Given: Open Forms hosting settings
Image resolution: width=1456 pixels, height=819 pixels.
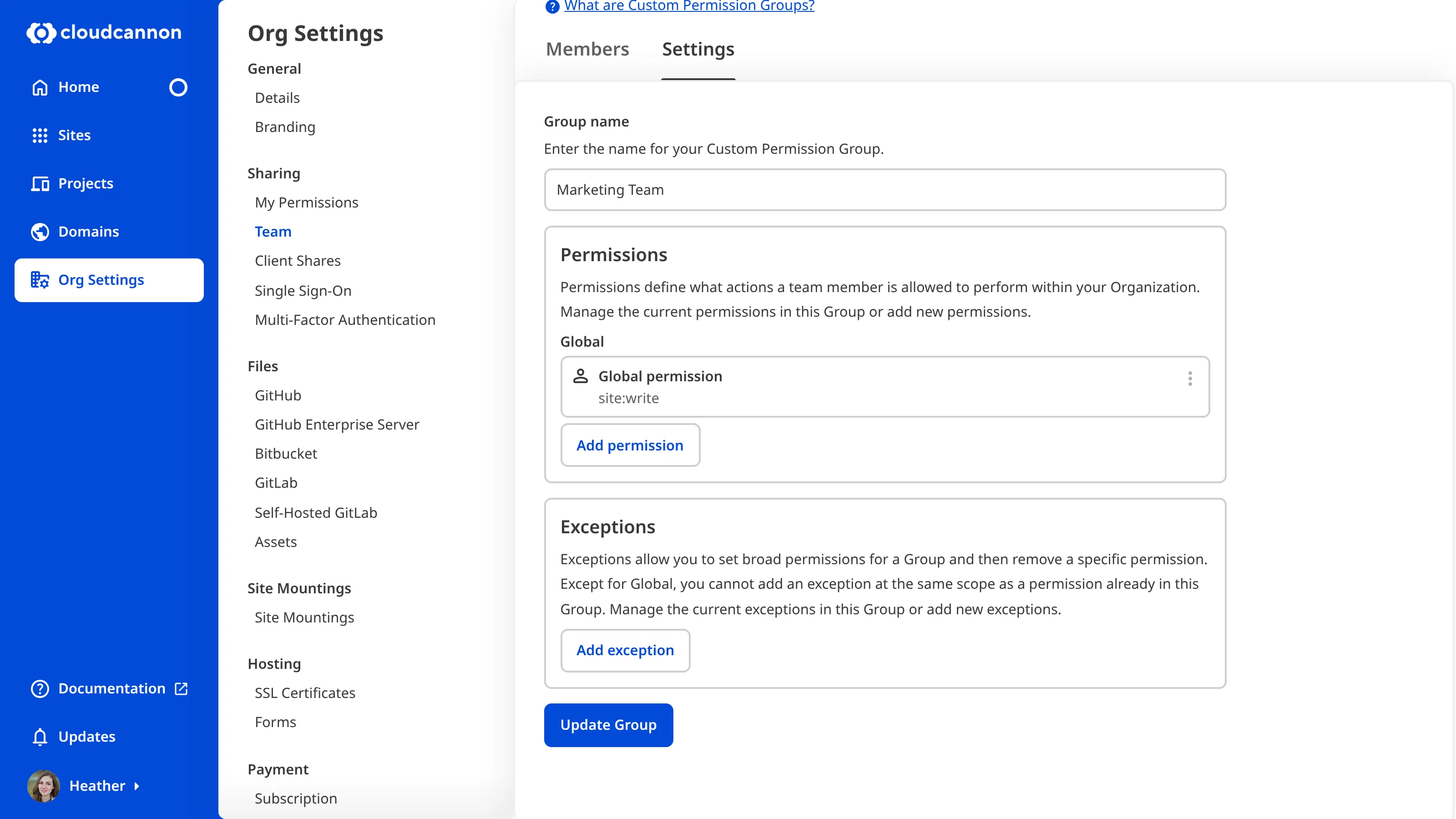Looking at the screenshot, I should pyautogui.click(x=275, y=722).
